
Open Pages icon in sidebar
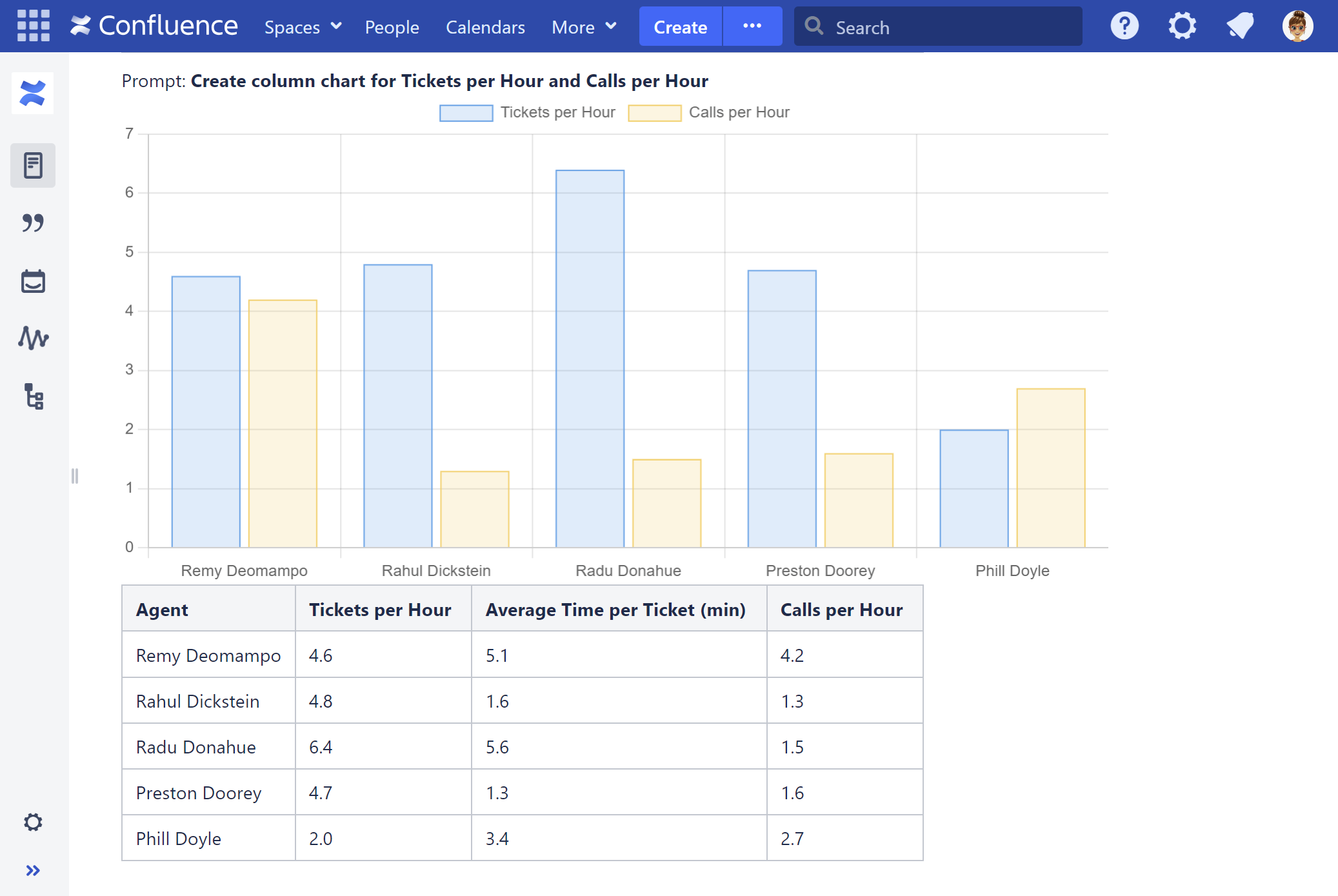click(x=33, y=166)
